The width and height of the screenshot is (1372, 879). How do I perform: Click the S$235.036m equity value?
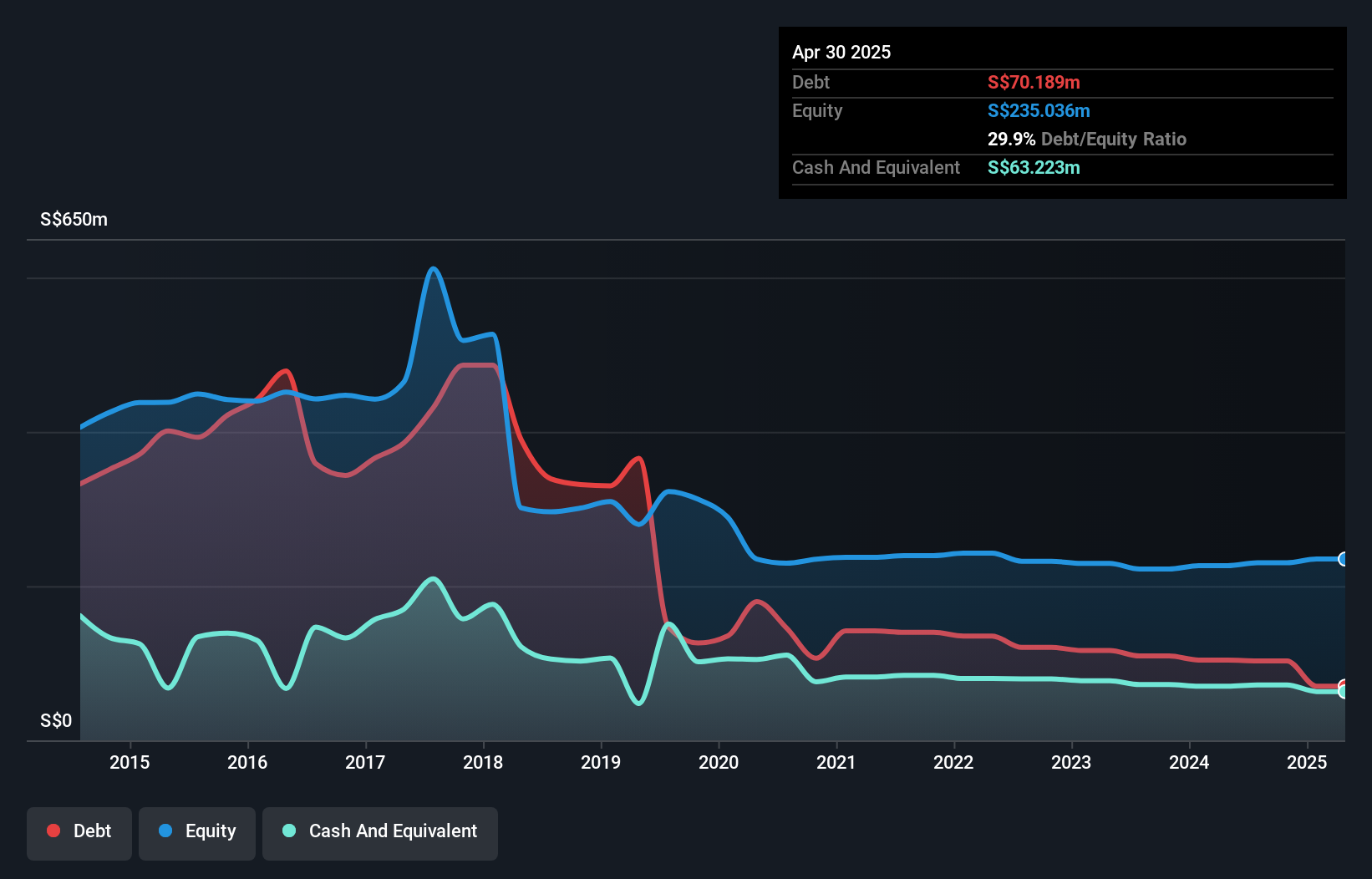tap(1039, 110)
